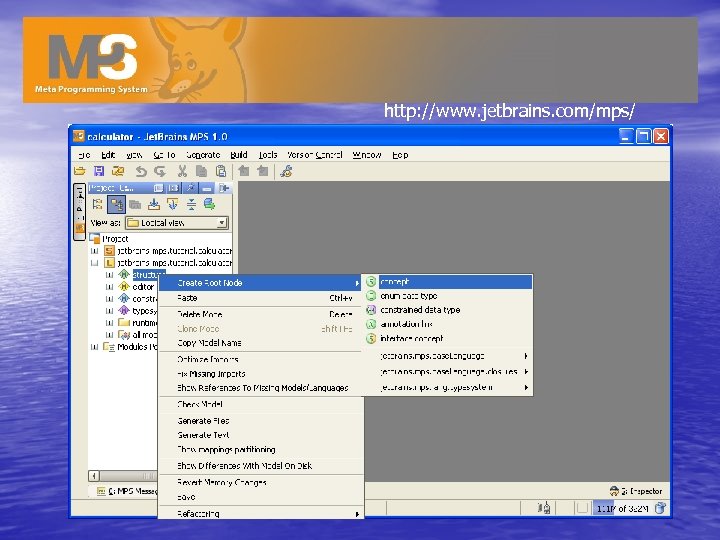Open the Tools menu

coord(268,155)
